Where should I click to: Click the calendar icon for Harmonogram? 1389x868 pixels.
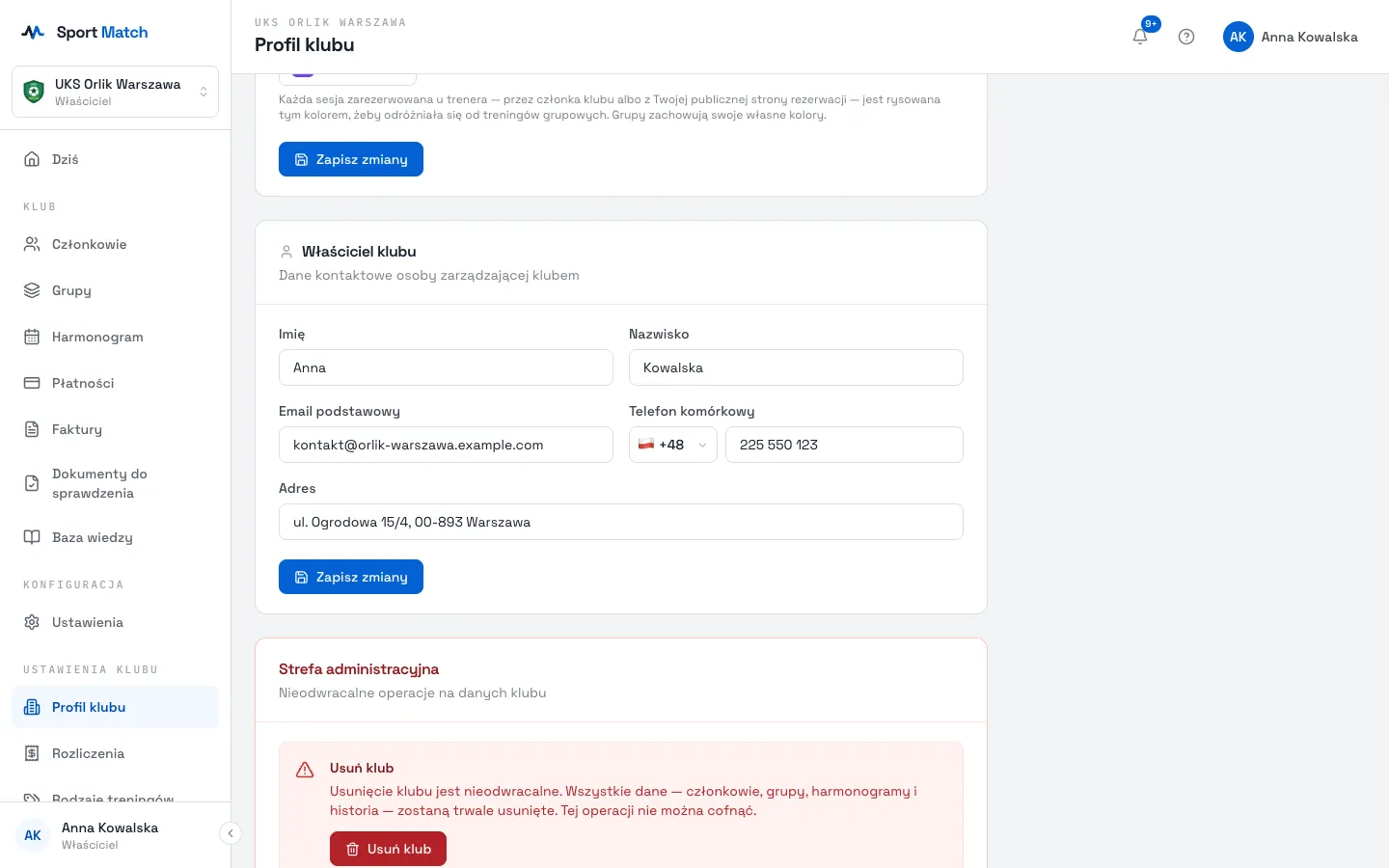point(32,337)
